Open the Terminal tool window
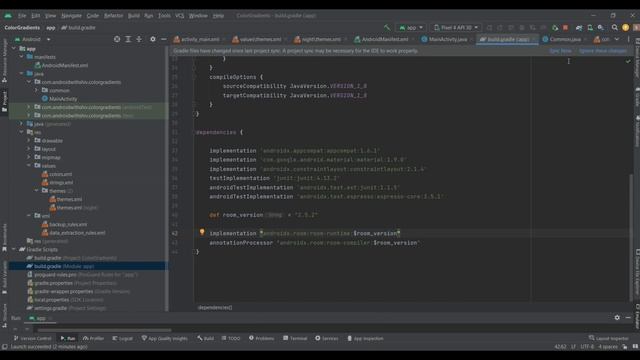640x360 pixels. pyautogui.click(x=295, y=338)
